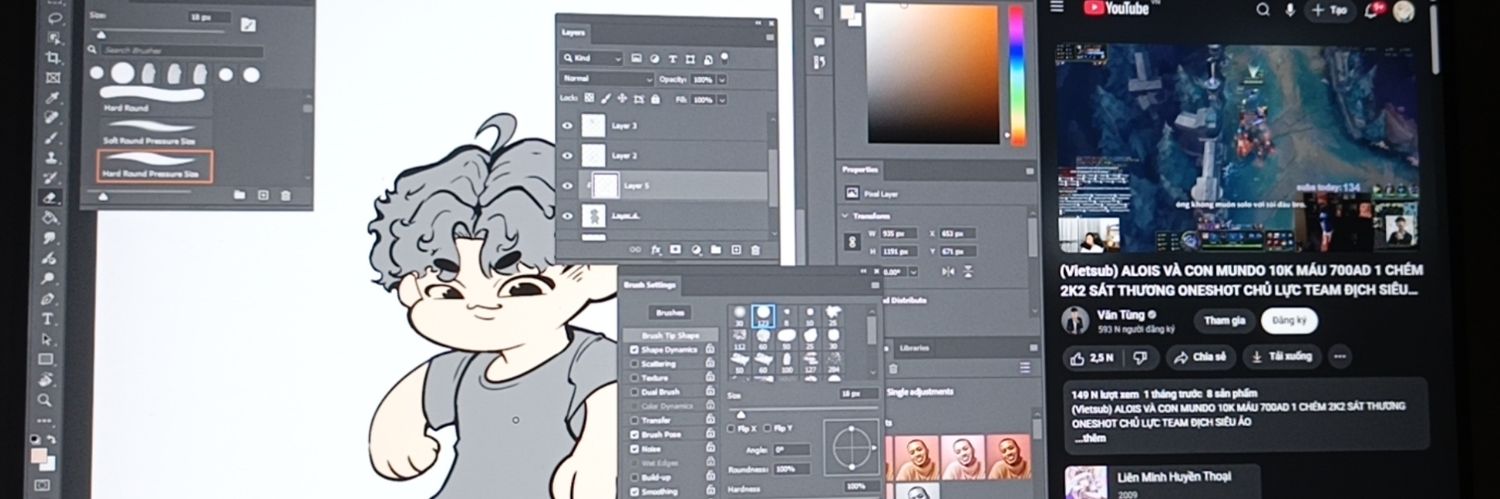Open the Kind filter dropdown in Layers
Viewport: 1500px width, 499px height.
(x=591, y=59)
